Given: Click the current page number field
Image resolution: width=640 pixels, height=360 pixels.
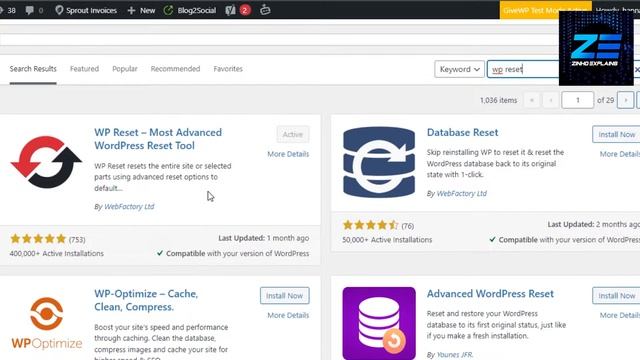Looking at the screenshot, I should [577, 100].
